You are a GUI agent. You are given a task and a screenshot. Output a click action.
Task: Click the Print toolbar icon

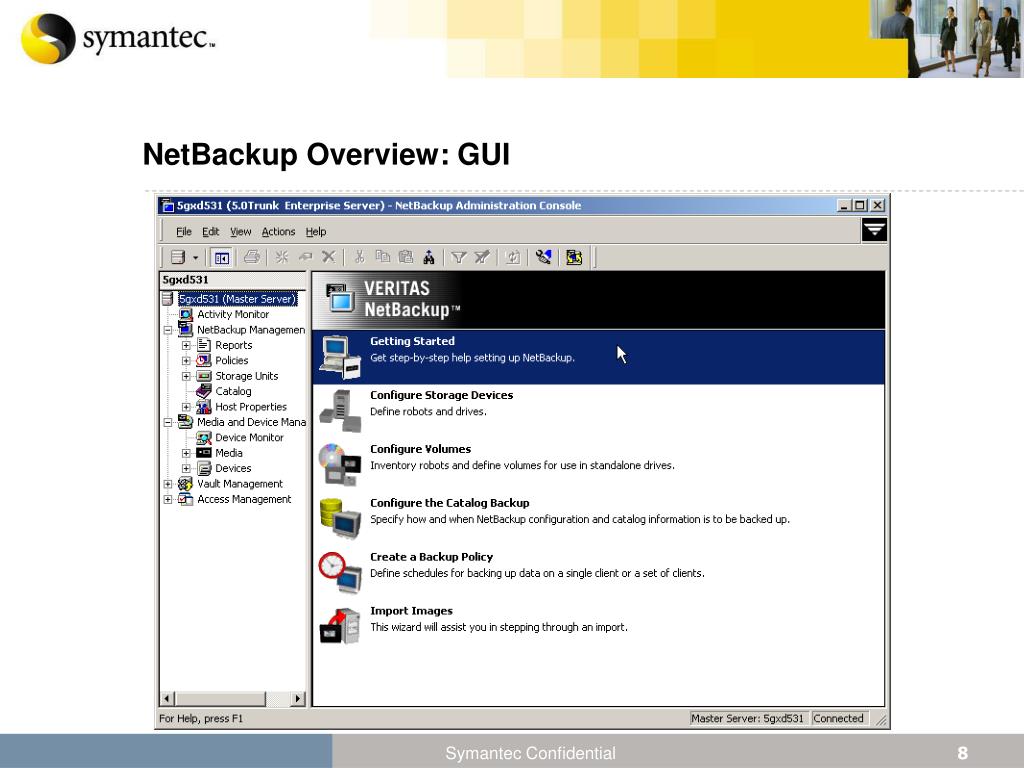[x=252, y=257]
